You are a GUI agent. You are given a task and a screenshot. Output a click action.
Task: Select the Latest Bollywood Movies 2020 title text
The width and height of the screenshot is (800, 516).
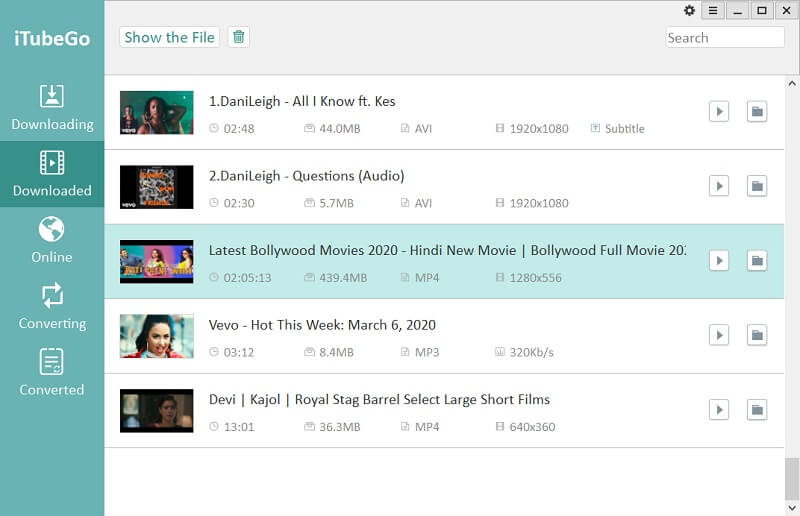447,250
